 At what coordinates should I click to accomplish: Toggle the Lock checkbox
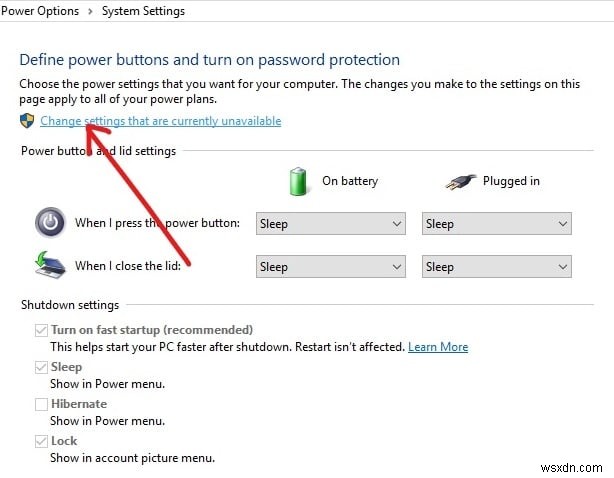[x=41, y=441]
